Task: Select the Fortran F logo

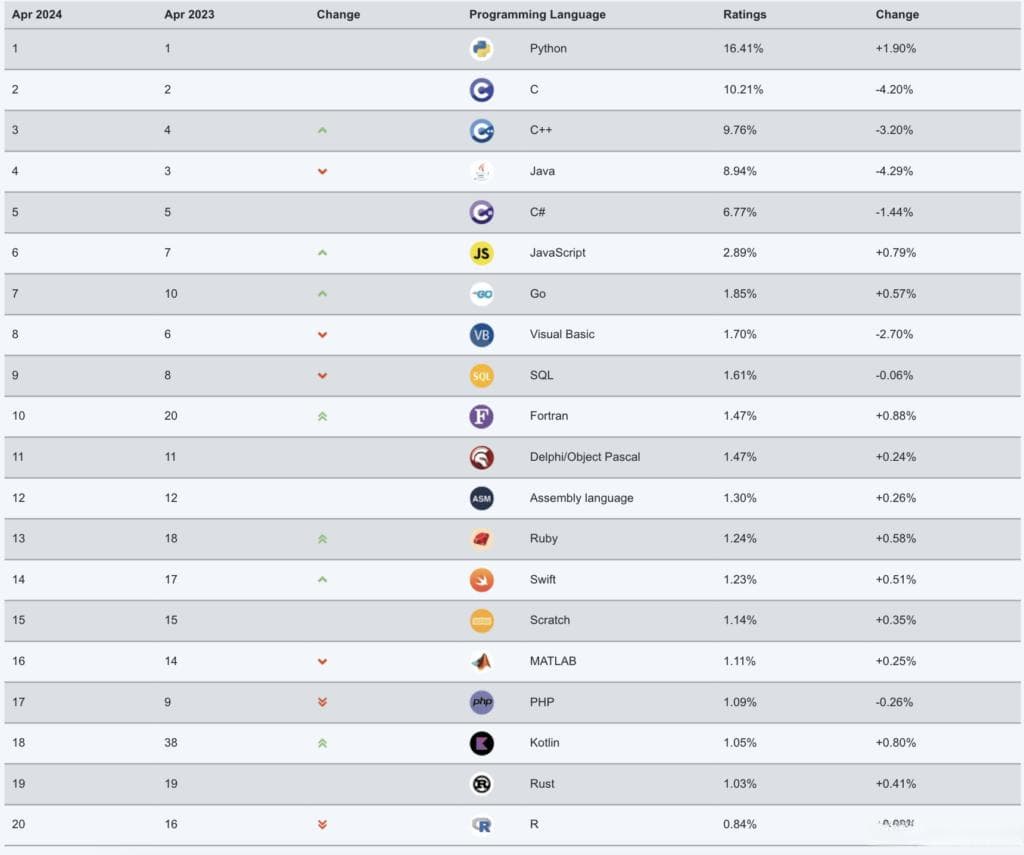Action: point(481,417)
